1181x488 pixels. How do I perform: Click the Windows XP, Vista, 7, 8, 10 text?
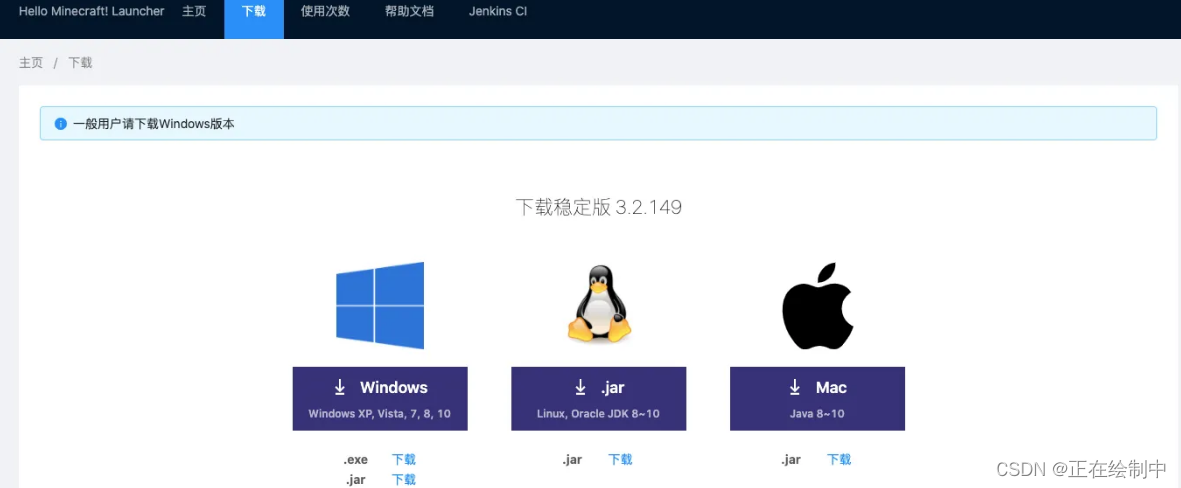380,414
